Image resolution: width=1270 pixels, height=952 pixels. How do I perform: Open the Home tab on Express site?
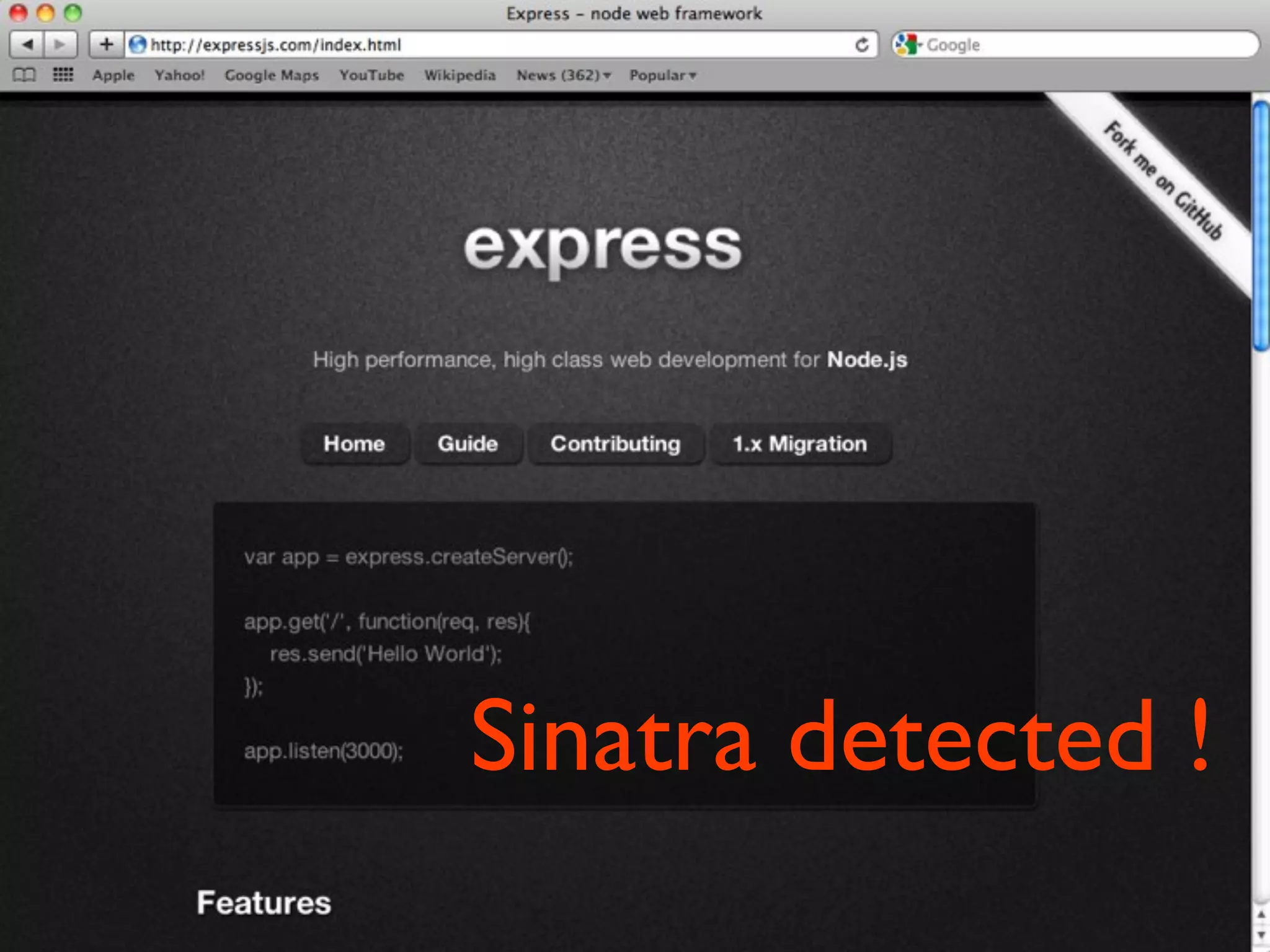(355, 444)
